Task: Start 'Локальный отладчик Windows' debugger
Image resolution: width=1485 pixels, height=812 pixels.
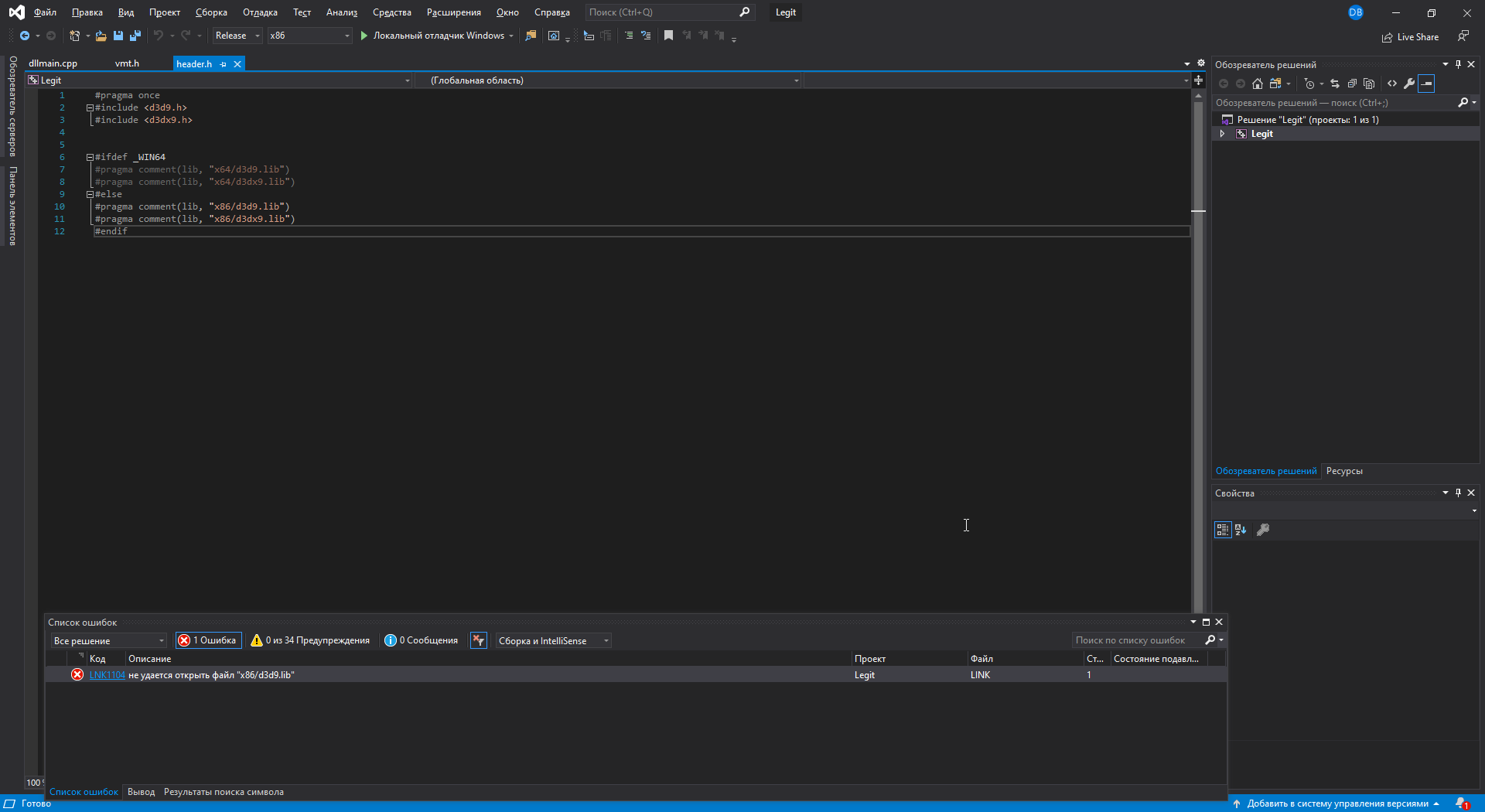Action: pyautogui.click(x=432, y=36)
